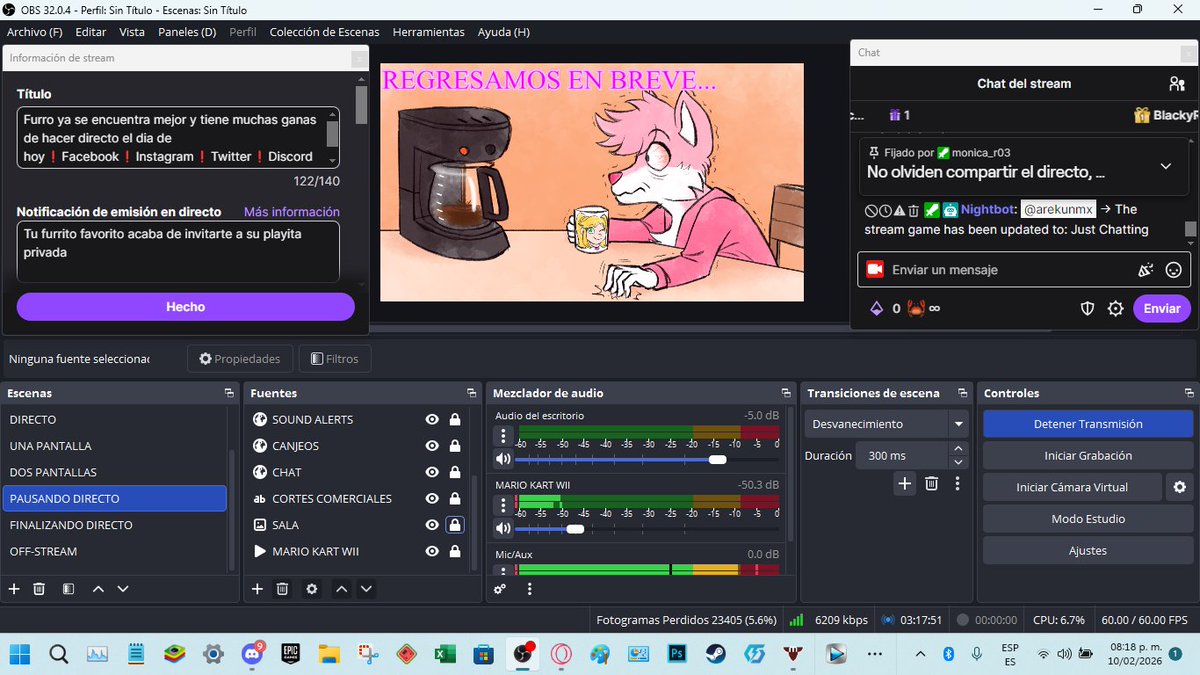The height and width of the screenshot is (675, 1200).
Task: Hide the MARIO KART WII source
Action: tap(432, 551)
